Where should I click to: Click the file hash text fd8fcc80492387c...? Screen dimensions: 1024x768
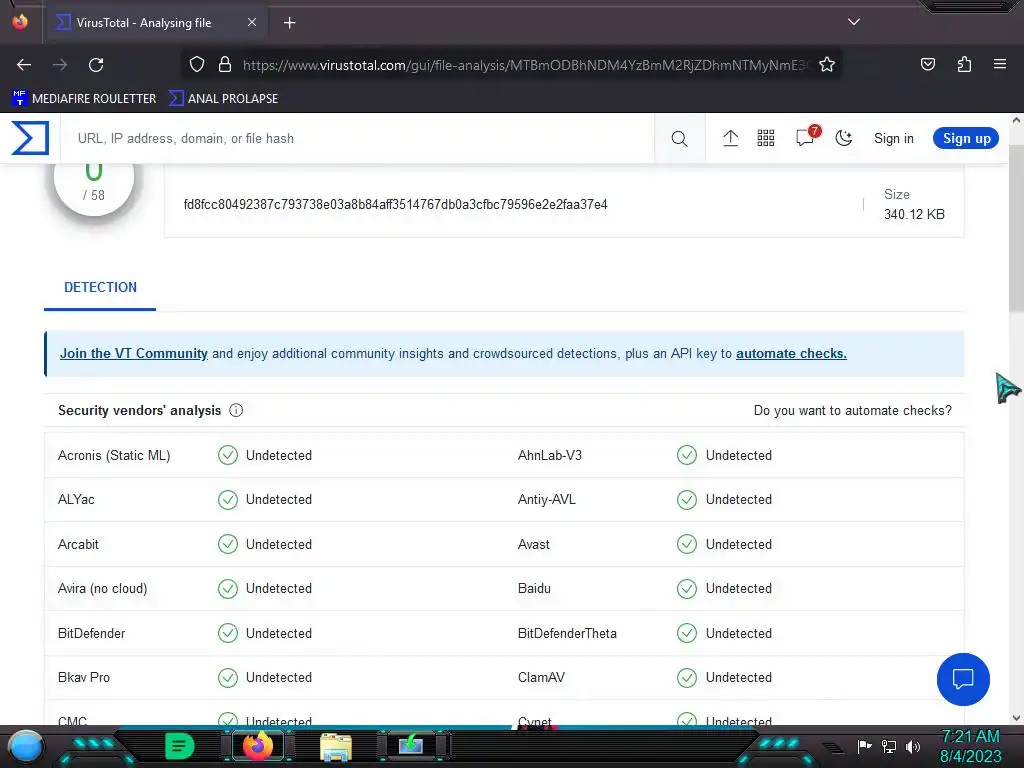point(395,204)
